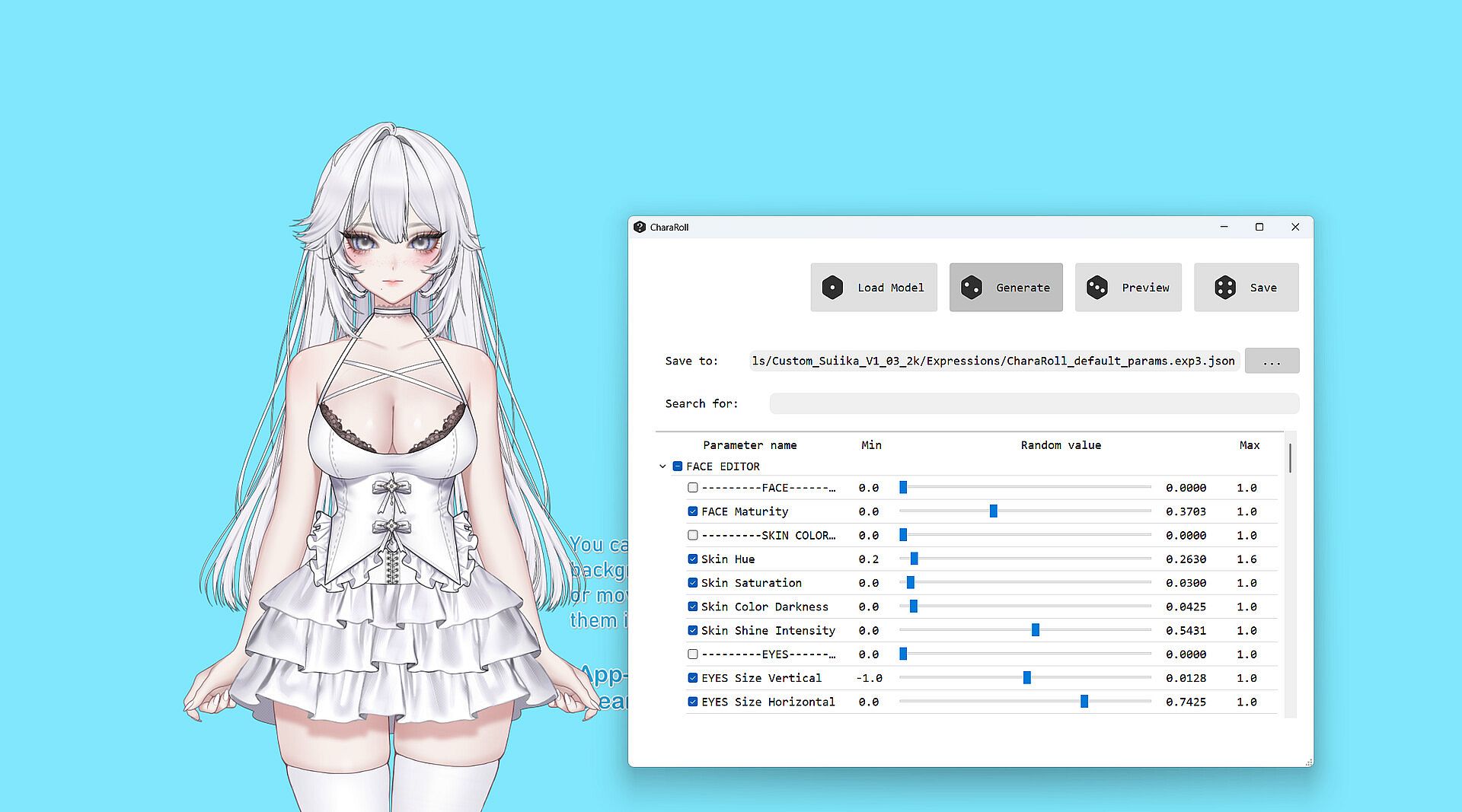Screen dimensions: 1462x812
Task: Uncheck the EYES Size Vertical checkbox
Action: tap(693, 678)
